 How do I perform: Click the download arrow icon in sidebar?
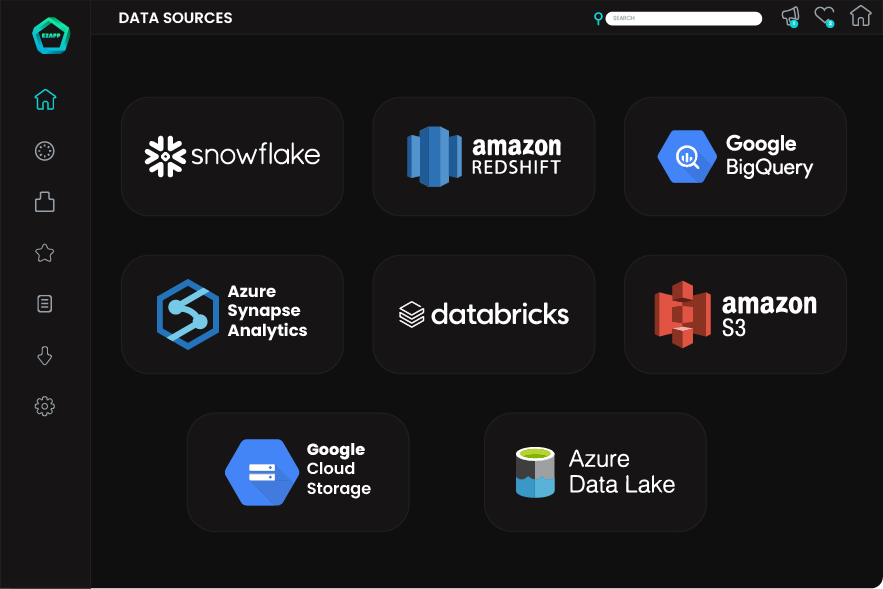click(45, 356)
